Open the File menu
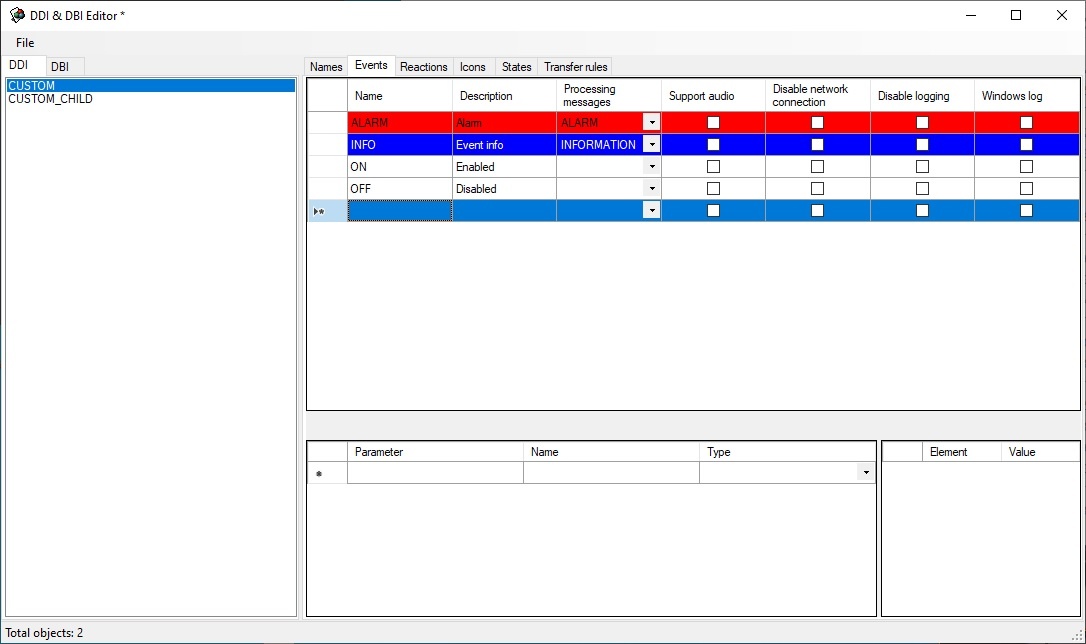1086x644 pixels. (25, 43)
